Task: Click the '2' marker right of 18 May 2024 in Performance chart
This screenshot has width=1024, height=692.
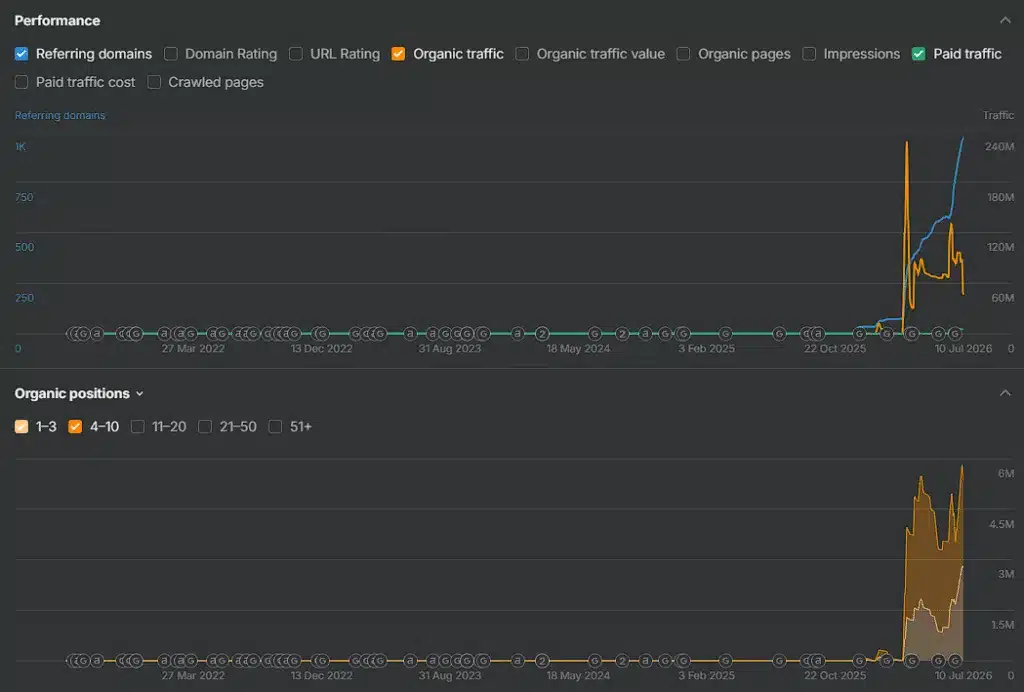Action: (x=622, y=334)
